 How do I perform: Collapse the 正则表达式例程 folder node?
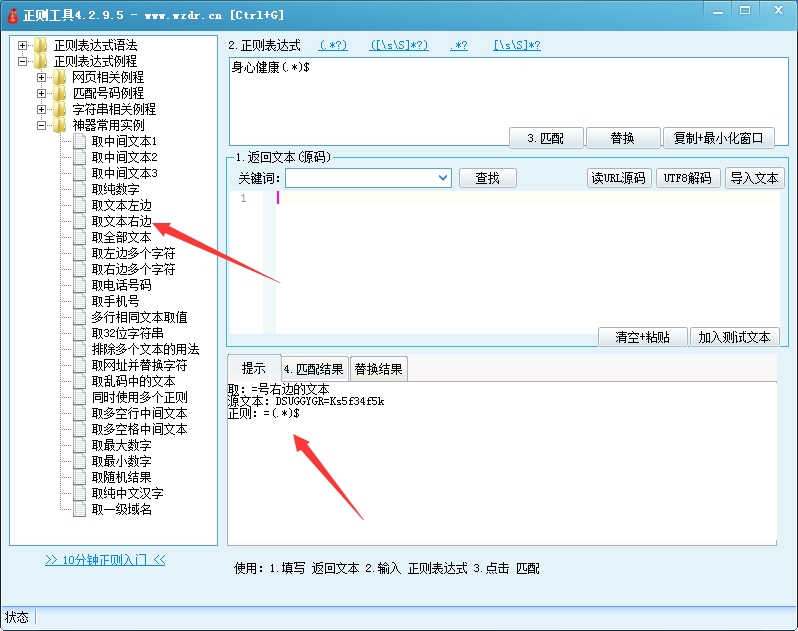click(x=22, y=61)
